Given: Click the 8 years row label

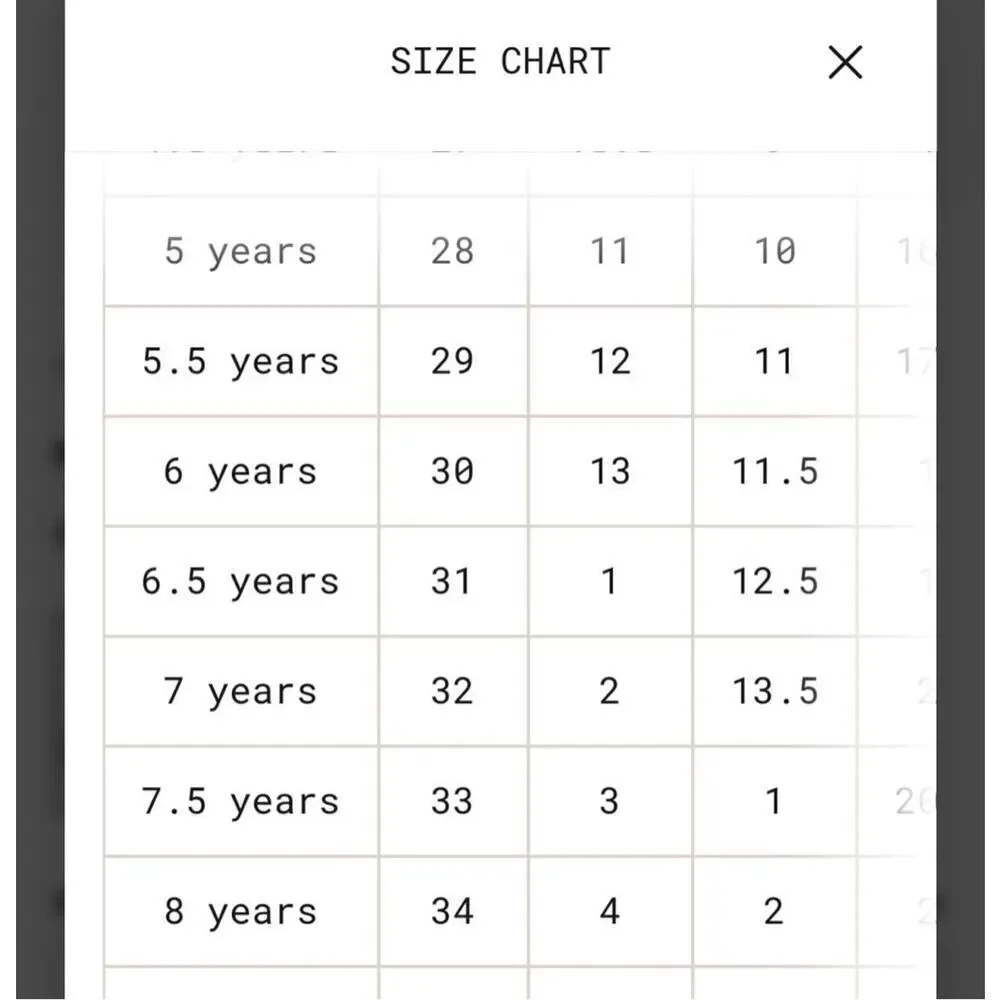Looking at the screenshot, I should click(241, 912).
